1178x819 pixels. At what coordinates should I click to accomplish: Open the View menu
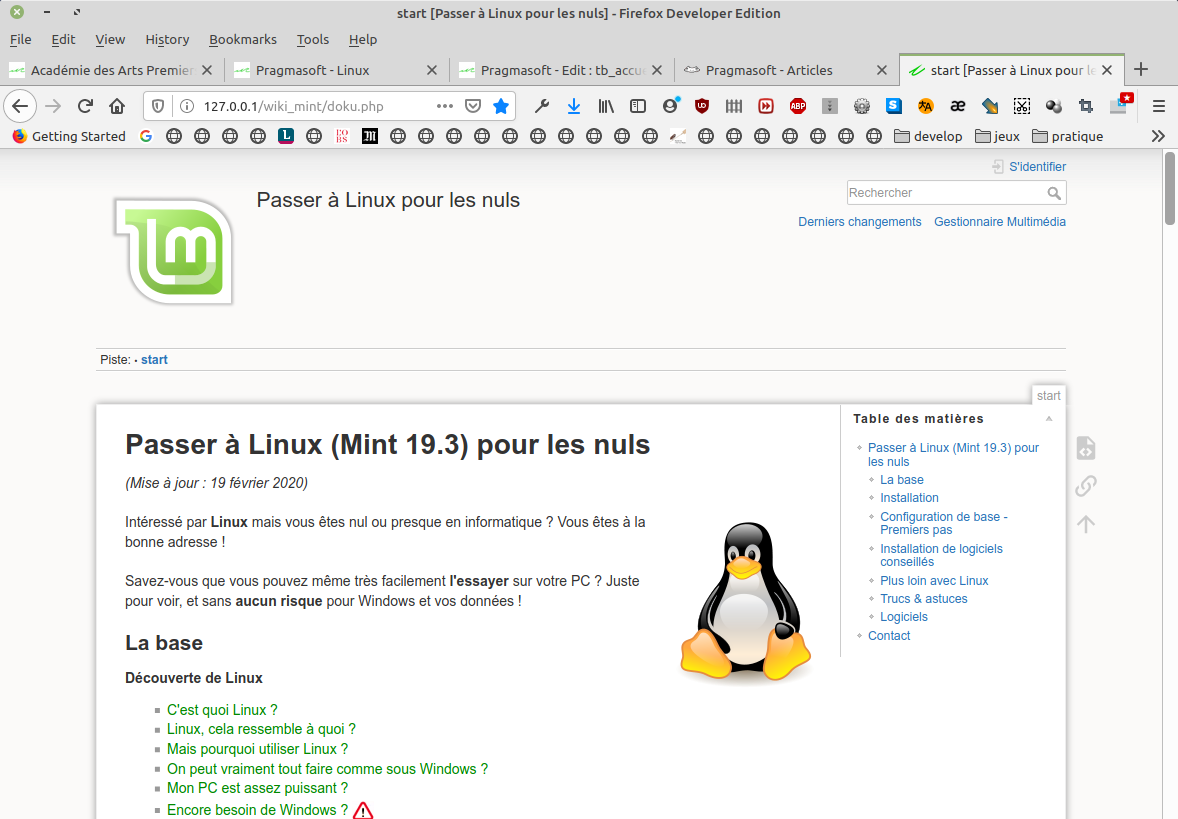coord(110,40)
